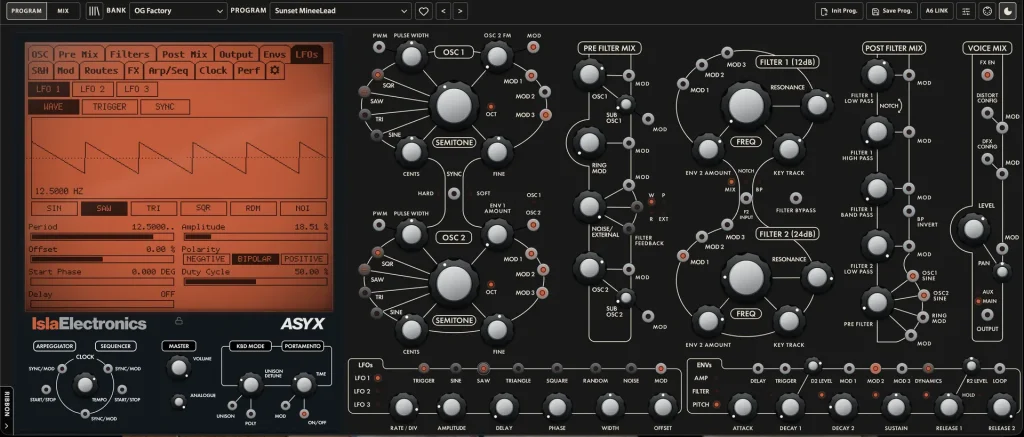Screen dimensions: 1024x437
Task: Toggle the LFO Saw waveform LED button
Action: tap(483, 368)
